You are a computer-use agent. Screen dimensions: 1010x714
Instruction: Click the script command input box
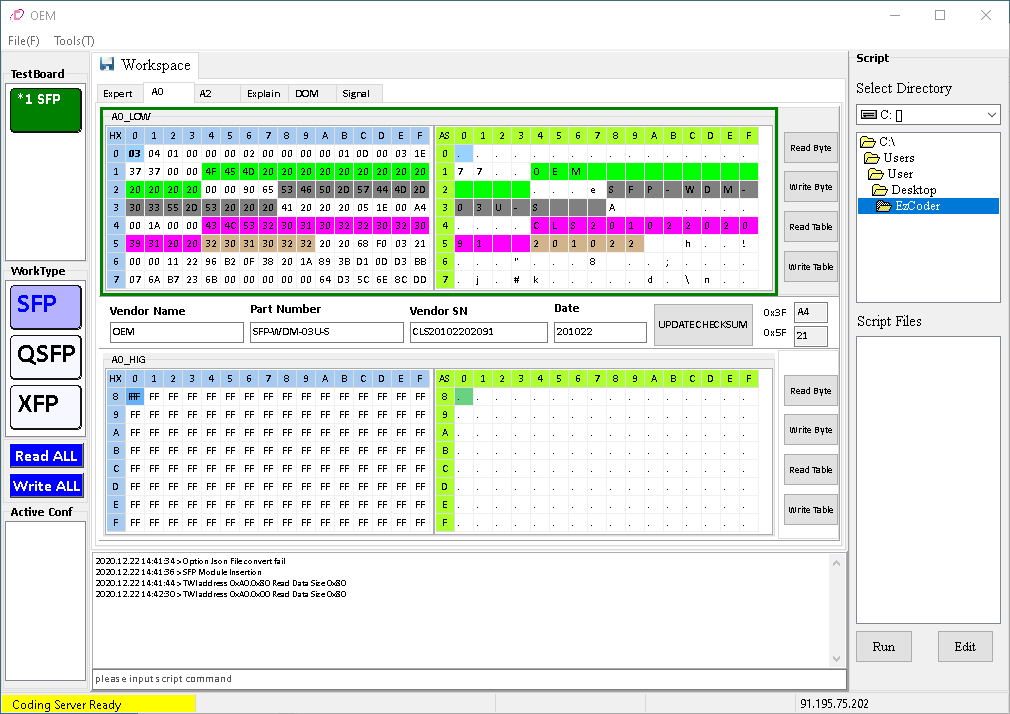[x=468, y=679]
